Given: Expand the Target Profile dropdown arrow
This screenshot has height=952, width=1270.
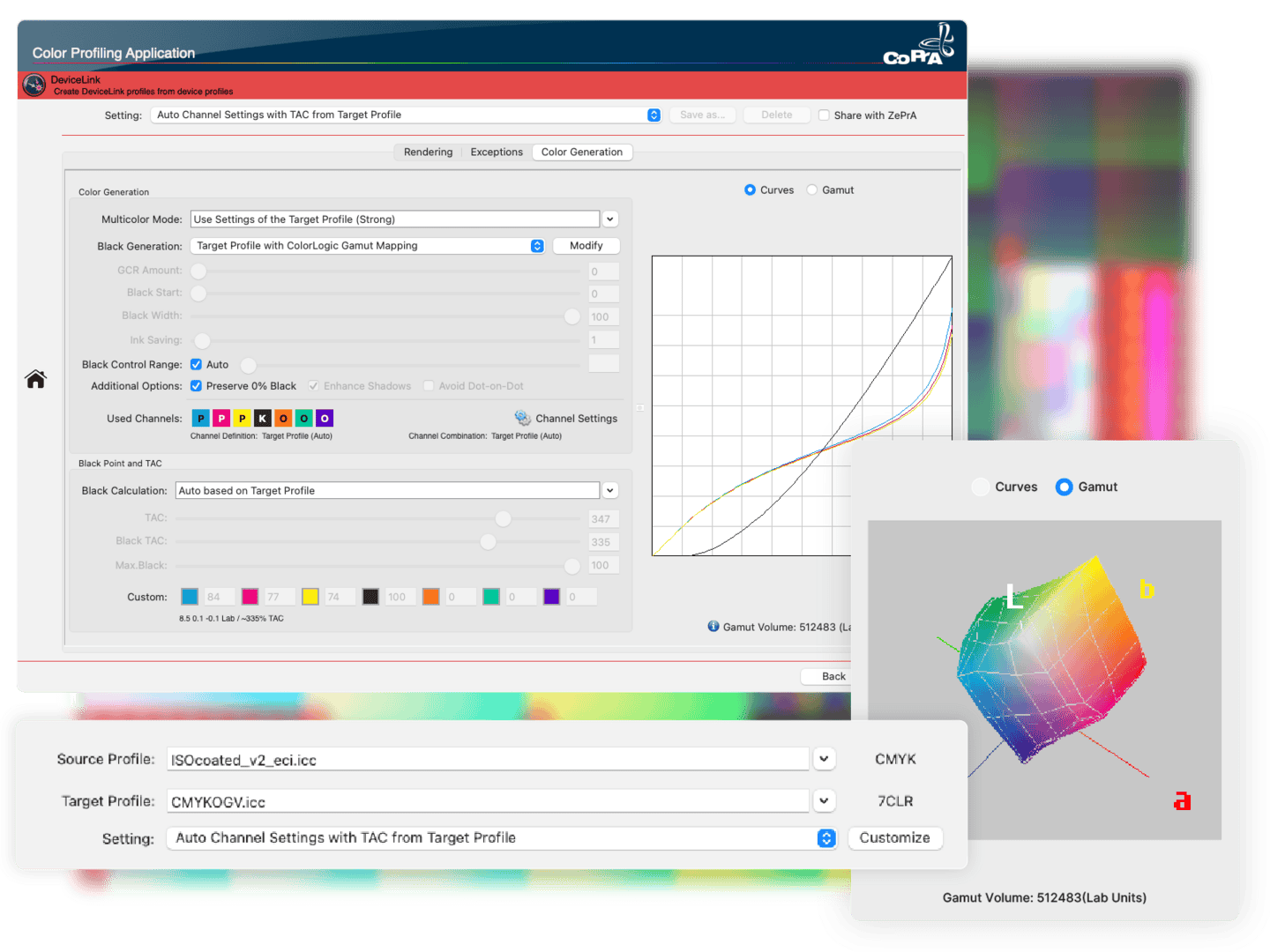Looking at the screenshot, I should (x=824, y=800).
